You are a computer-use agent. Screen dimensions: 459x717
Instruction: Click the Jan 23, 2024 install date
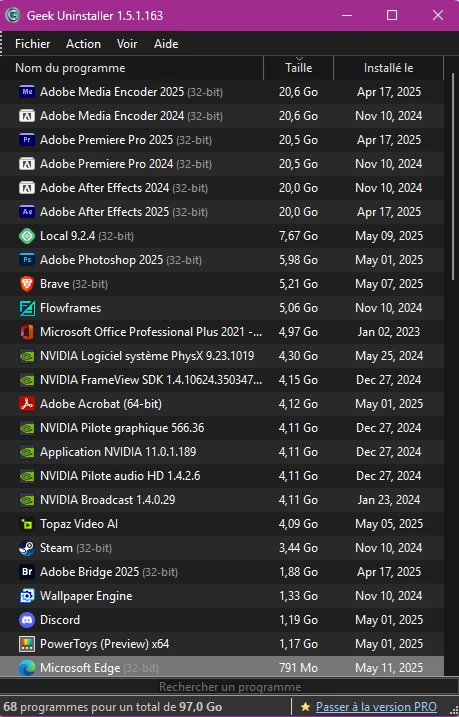(389, 500)
